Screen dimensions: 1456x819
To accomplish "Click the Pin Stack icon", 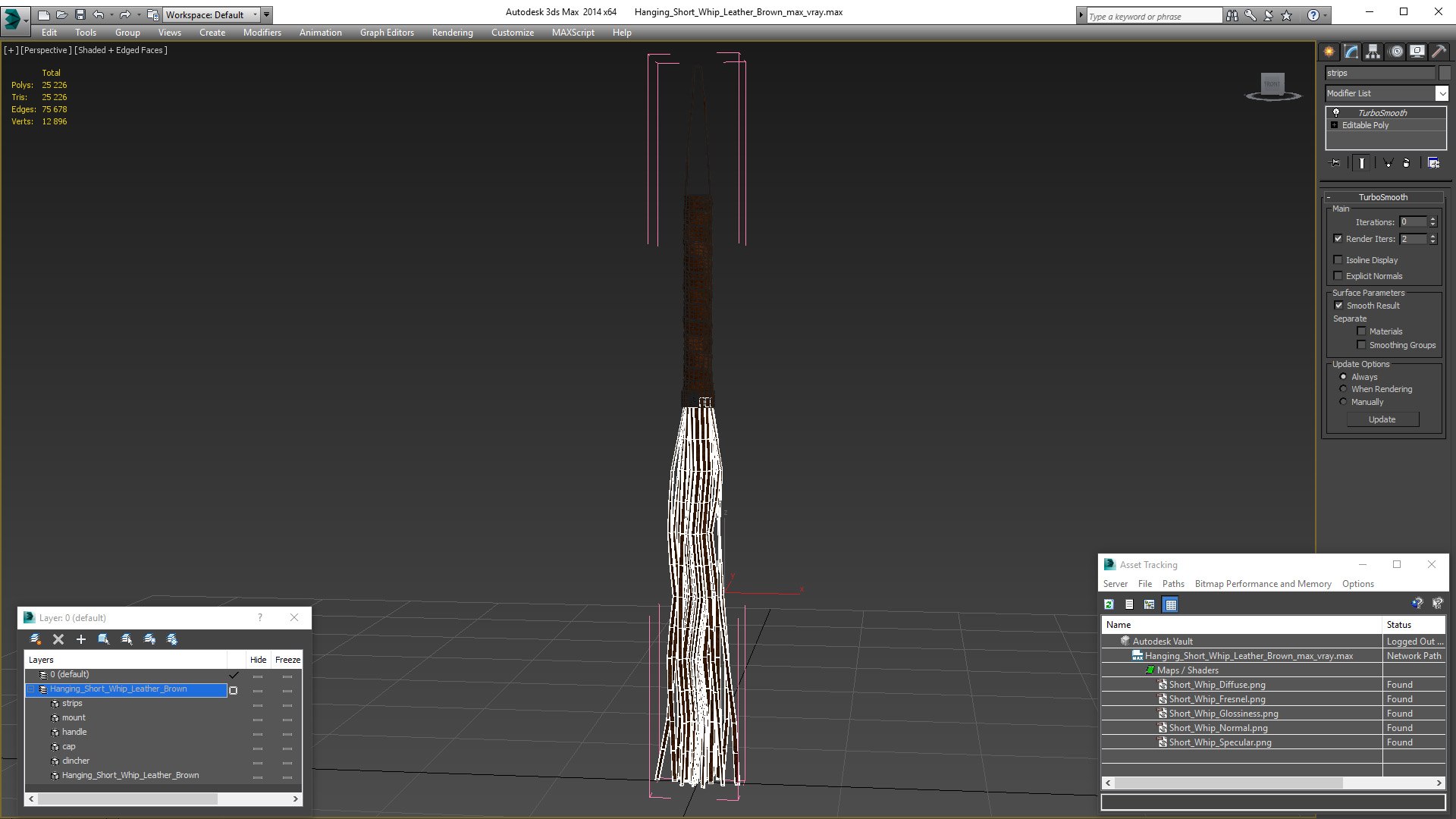I will pyautogui.click(x=1335, y=163).
